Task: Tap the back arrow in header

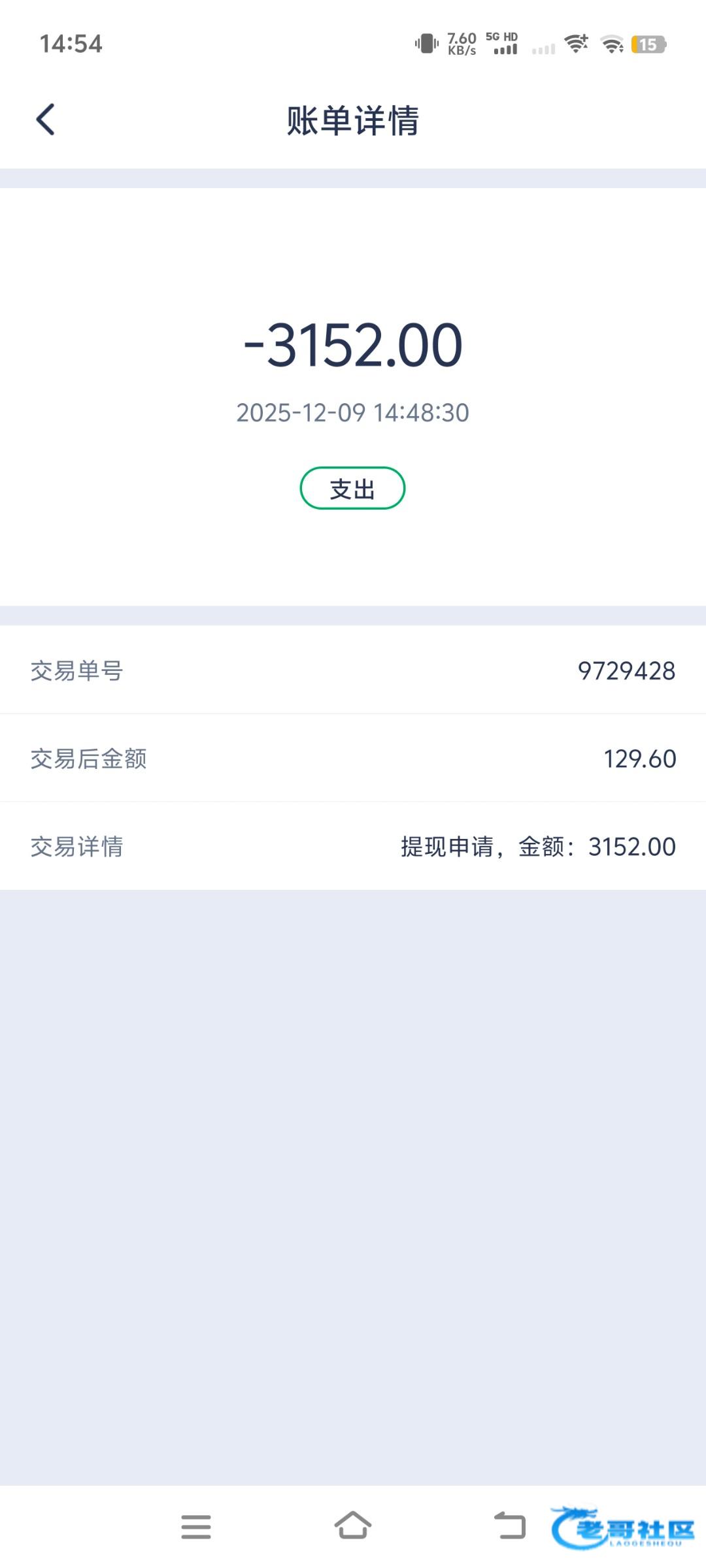Action: coord(45,120)
